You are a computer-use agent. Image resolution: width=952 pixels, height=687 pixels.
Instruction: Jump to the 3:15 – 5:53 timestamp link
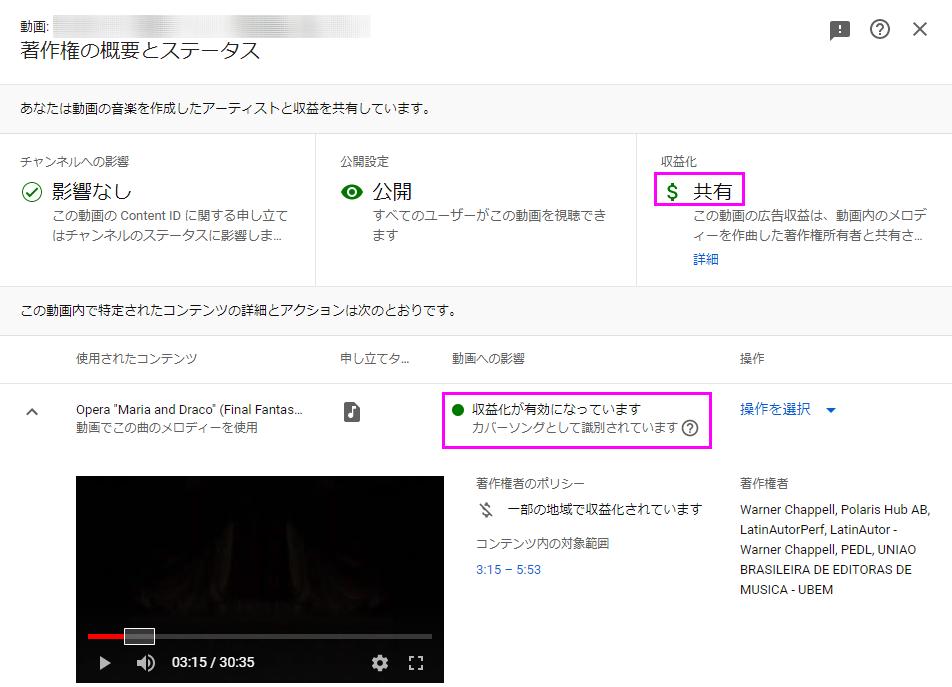508,569
